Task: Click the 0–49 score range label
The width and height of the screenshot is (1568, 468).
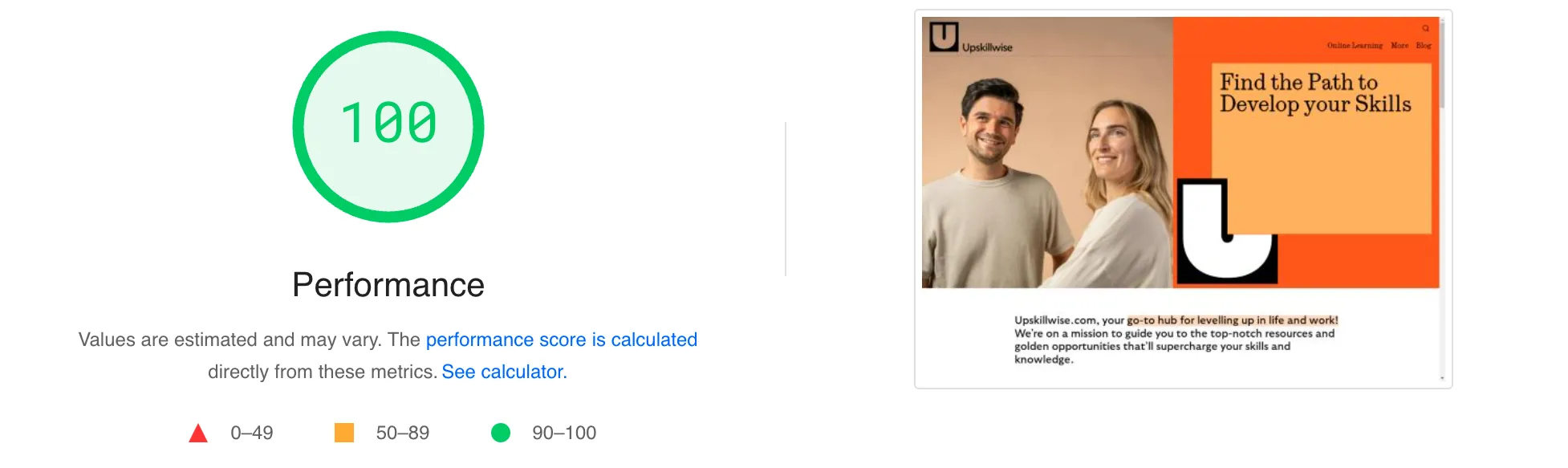Action: [x=252, y=433]
